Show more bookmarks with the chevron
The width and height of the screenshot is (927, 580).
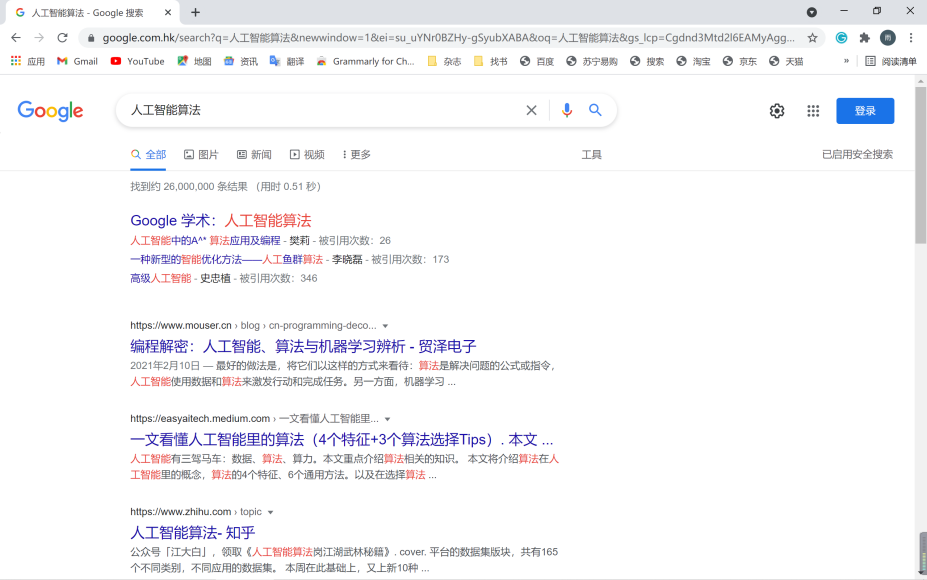pyautogui.click(x=846, y=61)
